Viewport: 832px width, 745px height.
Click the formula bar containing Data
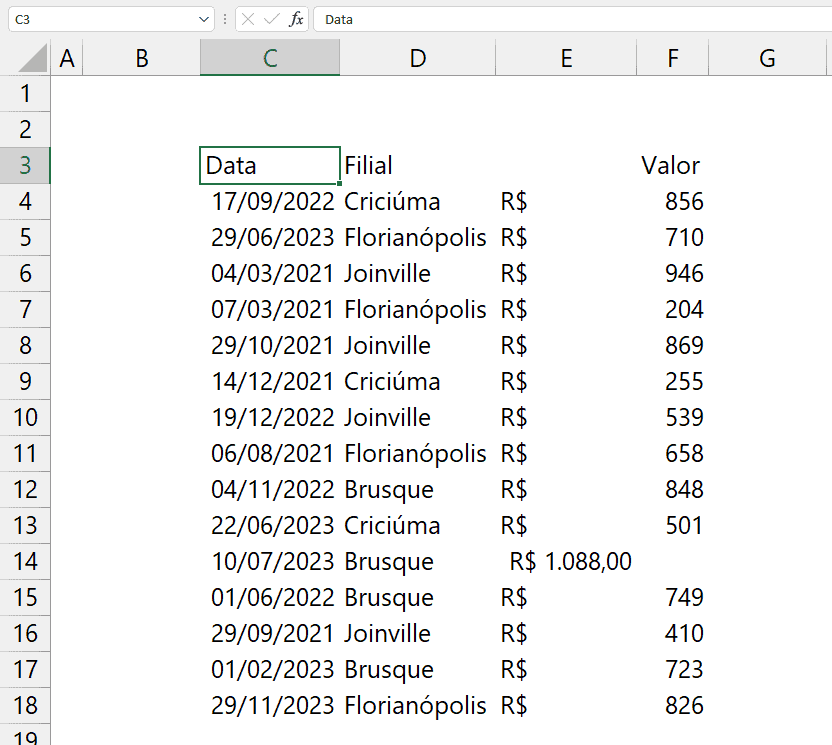(573, 20)
